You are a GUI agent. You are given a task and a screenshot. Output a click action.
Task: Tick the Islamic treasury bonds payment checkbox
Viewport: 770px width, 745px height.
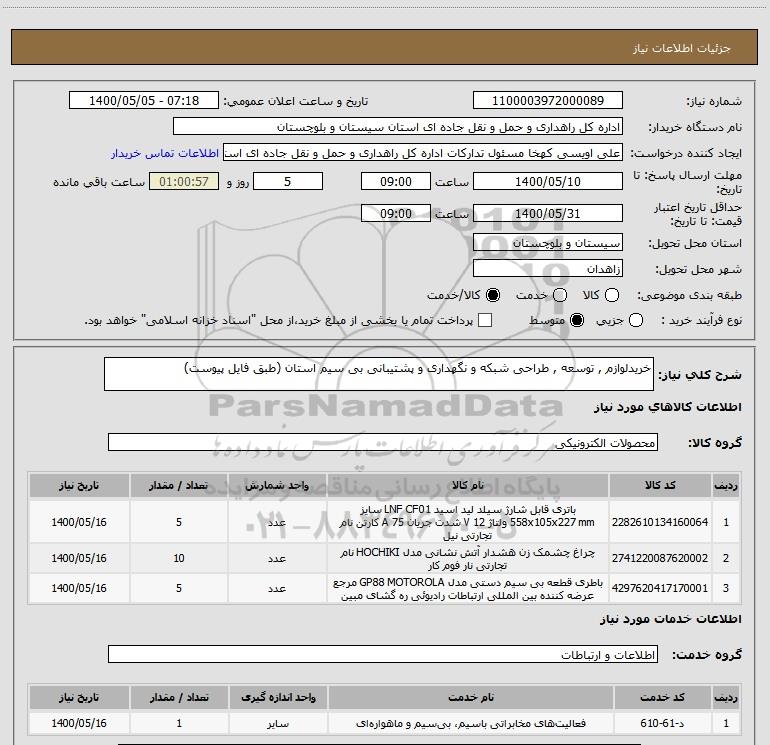pyautogui.click(x=485, y=320)
